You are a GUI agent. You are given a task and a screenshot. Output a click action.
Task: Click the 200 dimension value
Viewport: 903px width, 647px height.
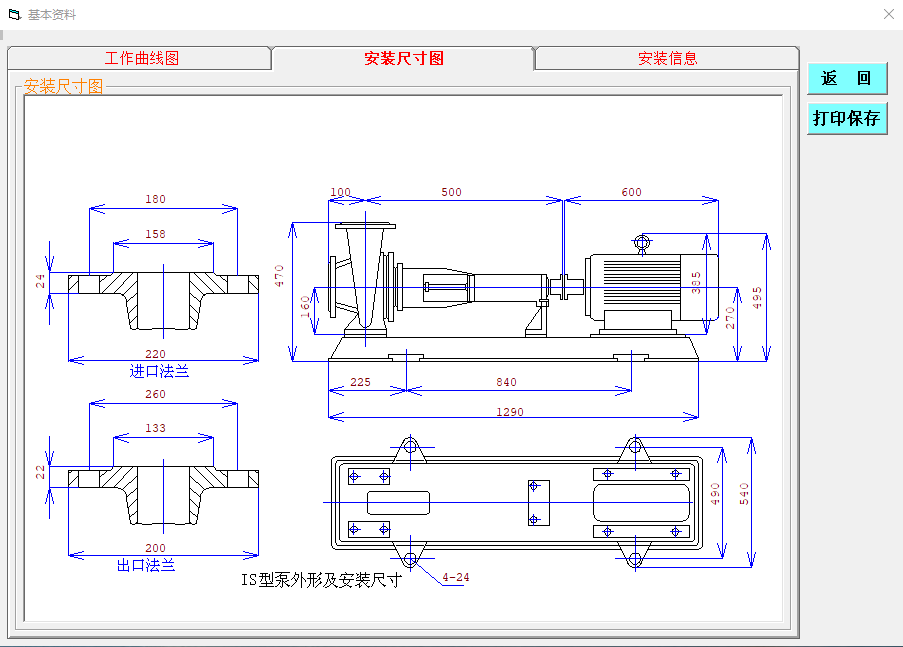coord(155,548)
